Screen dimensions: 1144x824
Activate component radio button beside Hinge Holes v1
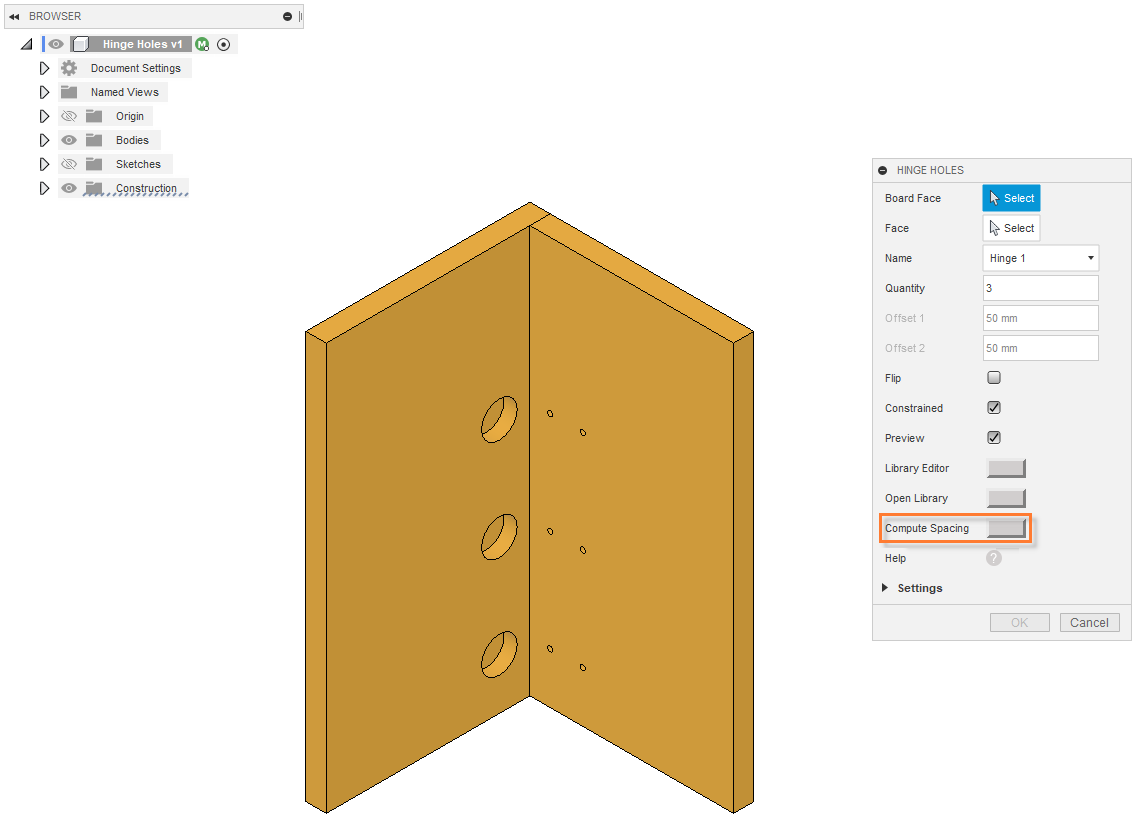coord(223,45)
